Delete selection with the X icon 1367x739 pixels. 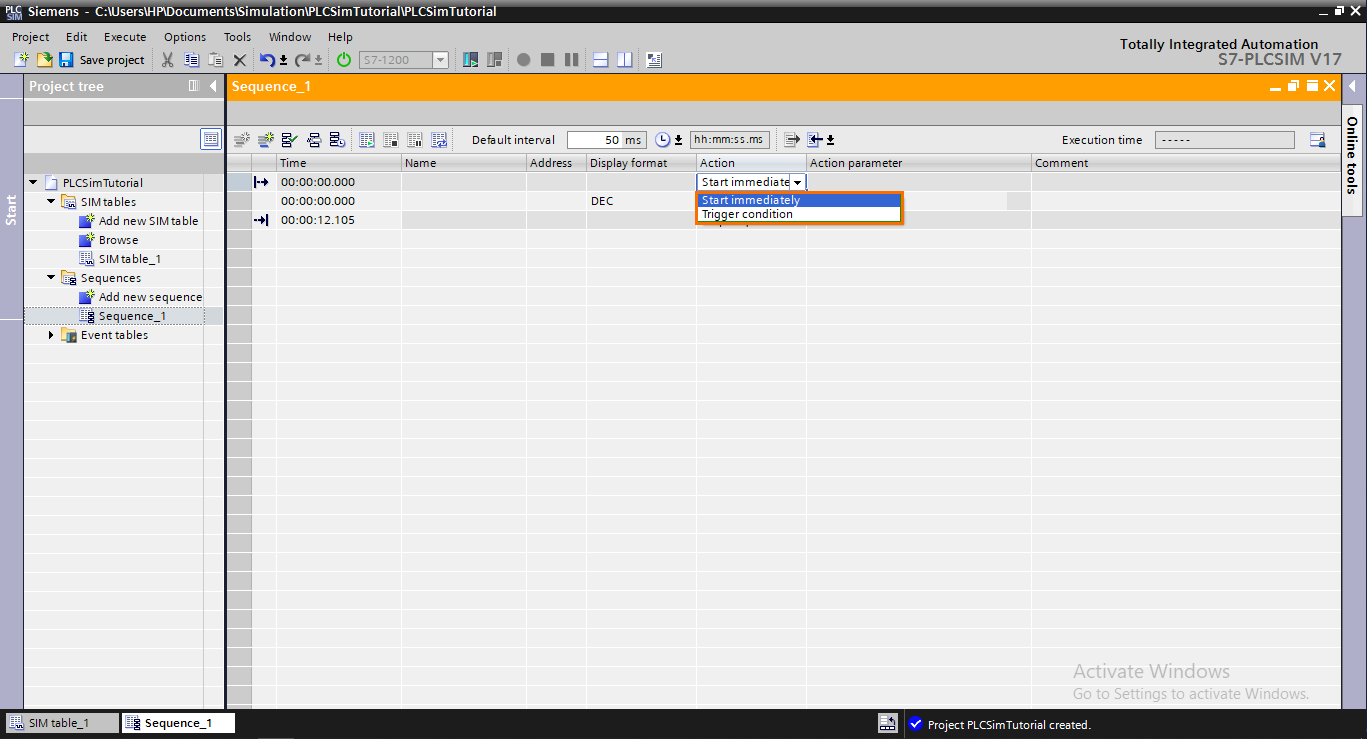pyautogui.click(x=240, y=60)
